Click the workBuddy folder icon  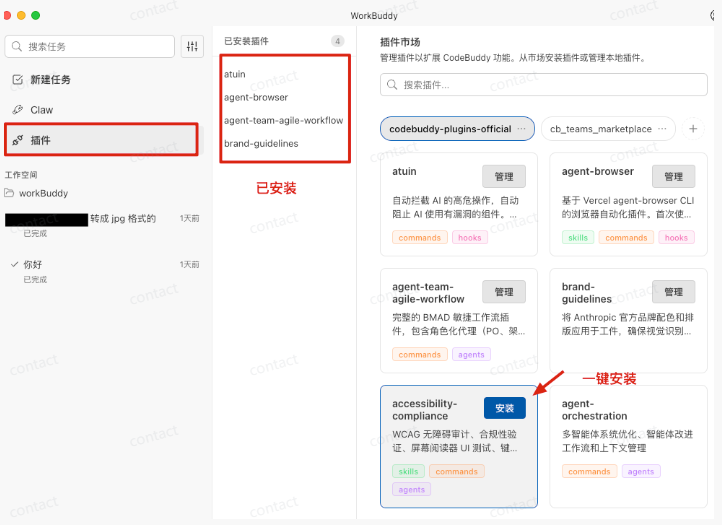(9, 193)
